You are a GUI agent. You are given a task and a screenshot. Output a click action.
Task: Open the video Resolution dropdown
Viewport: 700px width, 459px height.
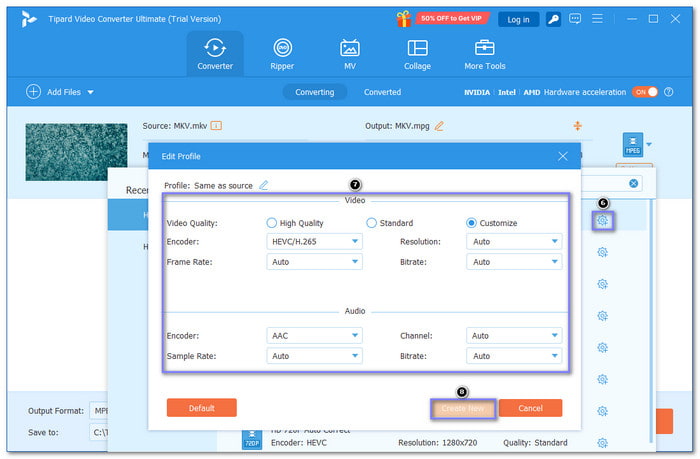(514, 242)
